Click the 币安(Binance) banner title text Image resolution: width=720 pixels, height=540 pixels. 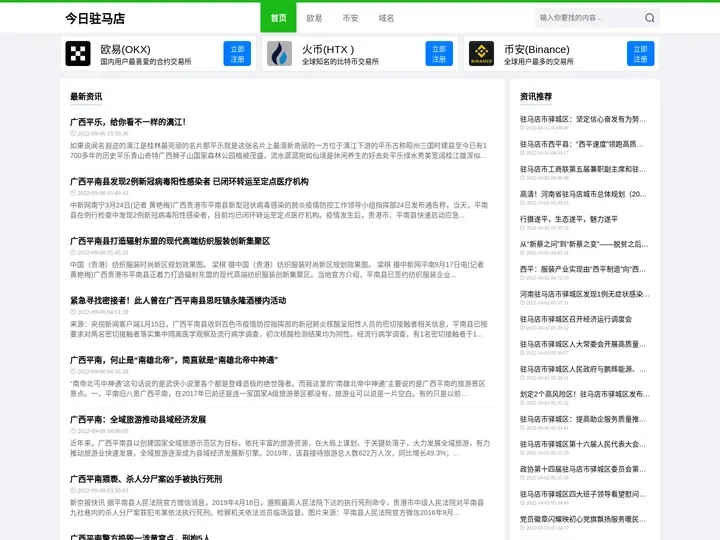[x=537, y=49]
